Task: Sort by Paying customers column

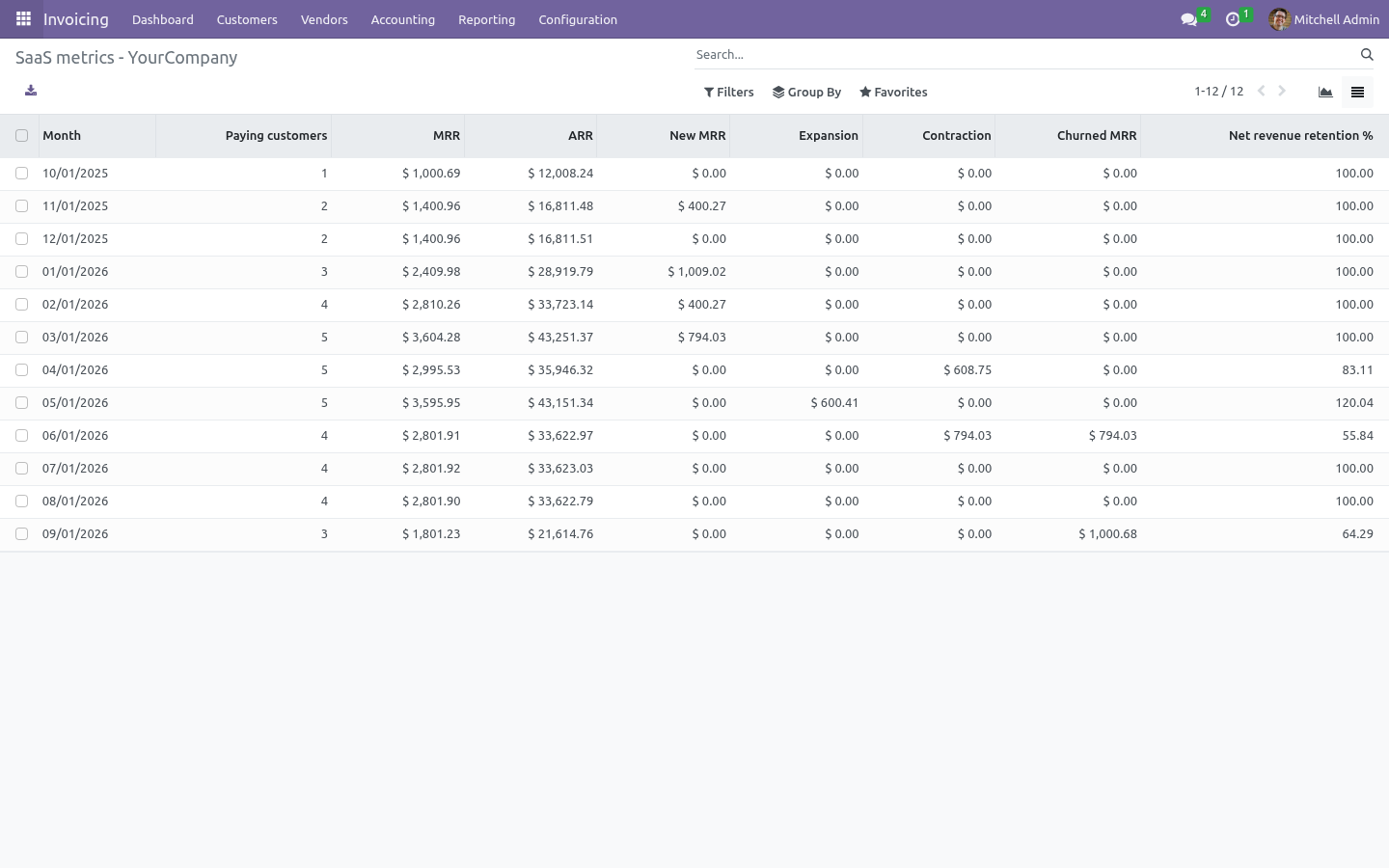Action: 243,136
